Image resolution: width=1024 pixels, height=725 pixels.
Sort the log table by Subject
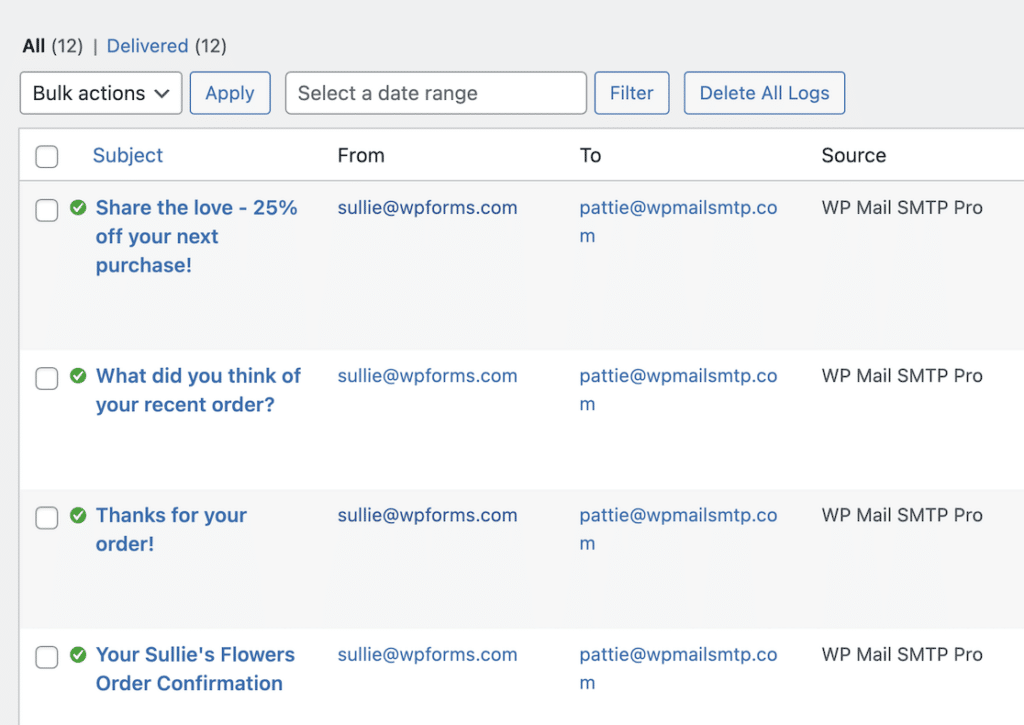[127, 156]
